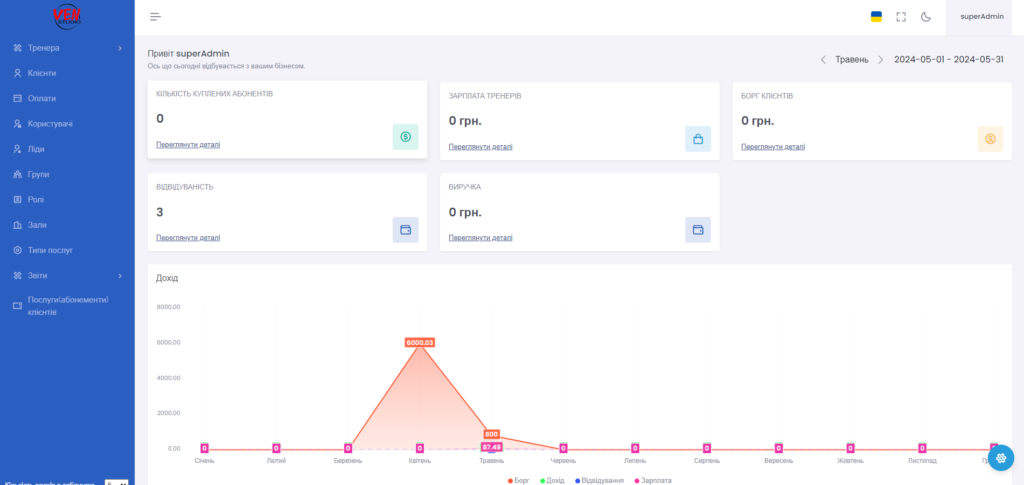The height and width of the screenshot is (485, 1024).
Task: Toggle the Зарплата series in the chart legend
Action: click(652, 480)
